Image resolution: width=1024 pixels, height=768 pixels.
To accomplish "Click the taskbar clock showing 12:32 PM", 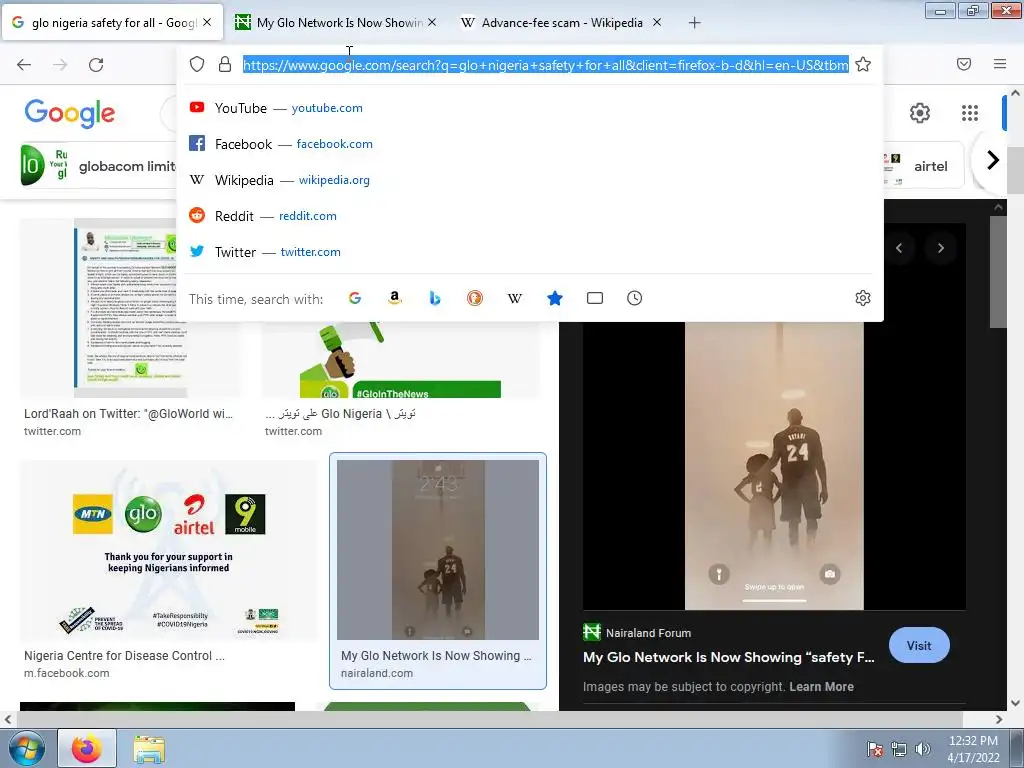I will (x=973, y=749).
